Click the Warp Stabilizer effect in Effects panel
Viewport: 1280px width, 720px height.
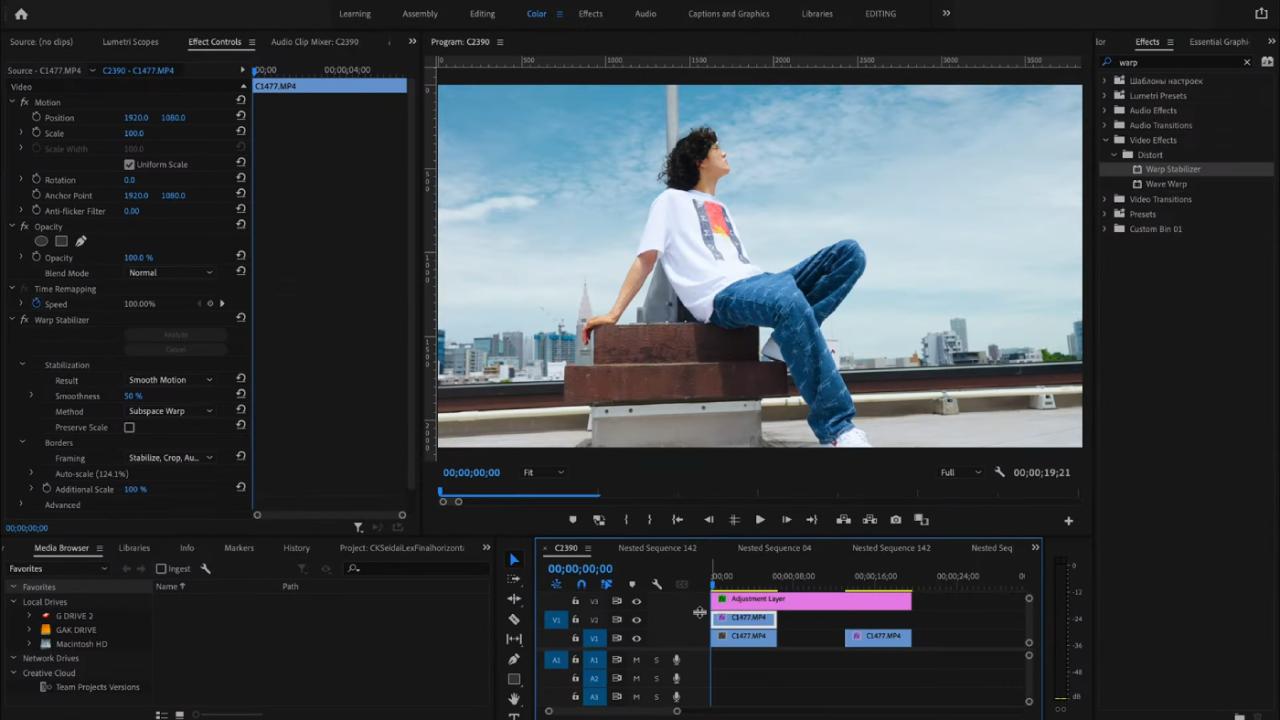coord(1172,169)
